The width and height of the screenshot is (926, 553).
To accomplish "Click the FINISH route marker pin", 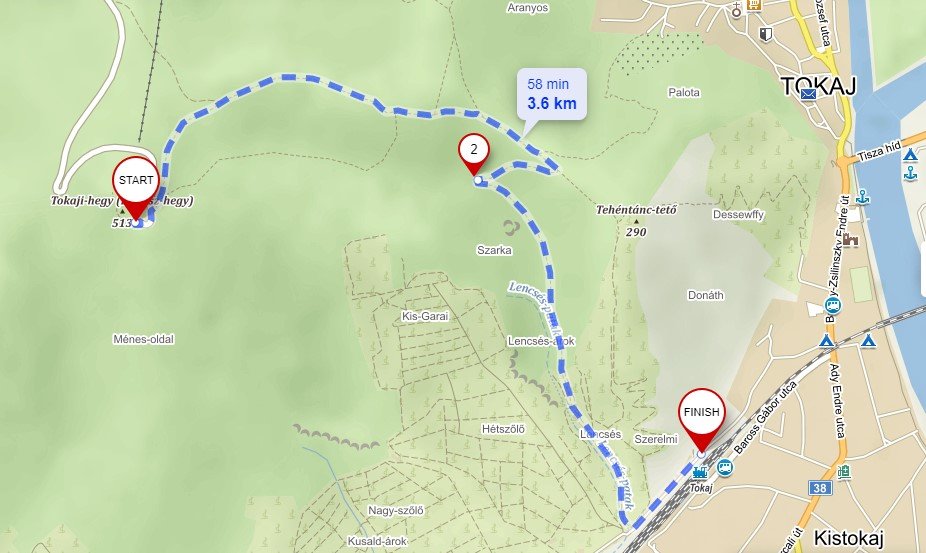I will coord(701,419).
